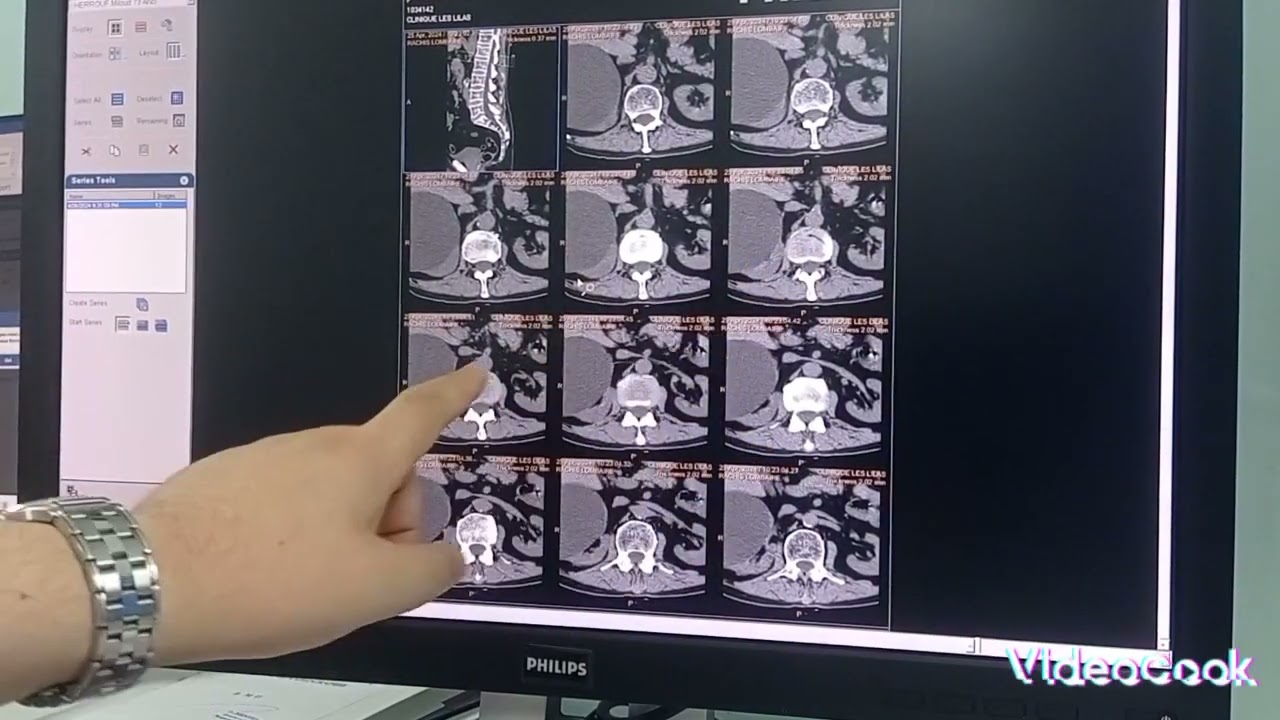Screen dimensions: 1280x720
Task: Collapse the Series Tools panel
Action: [x=184, y=180]
